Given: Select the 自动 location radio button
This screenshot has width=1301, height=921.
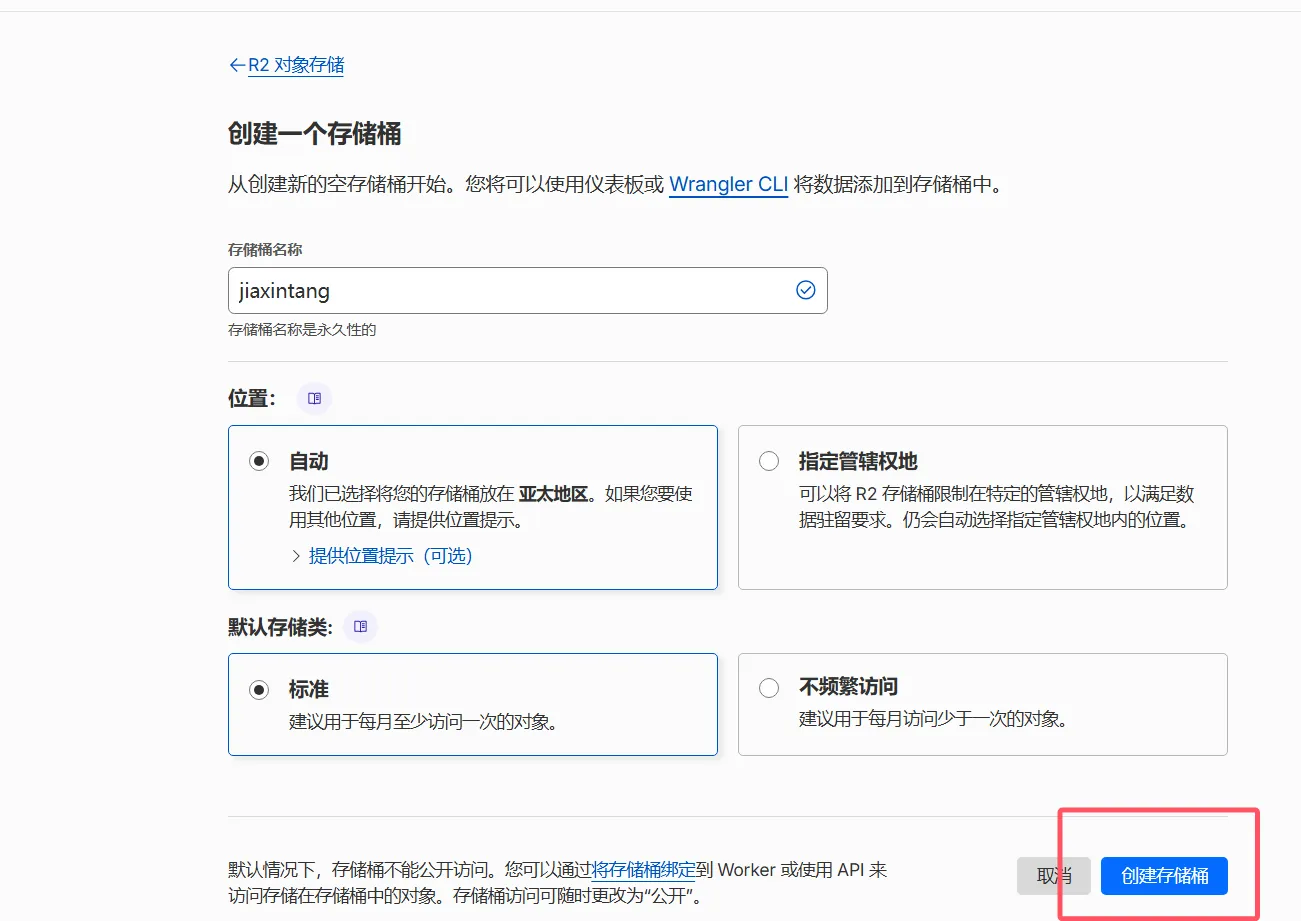Looking at the screenshot, I should click(260, 461).
